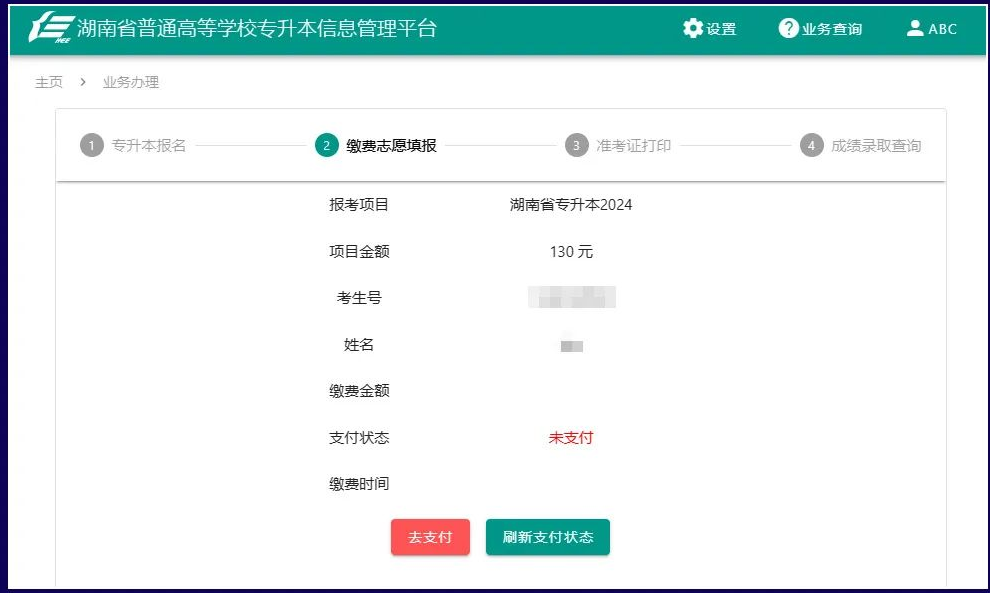Click the 刷新支付状态 refresh button

pyautogui.click(x=548, y=536)
